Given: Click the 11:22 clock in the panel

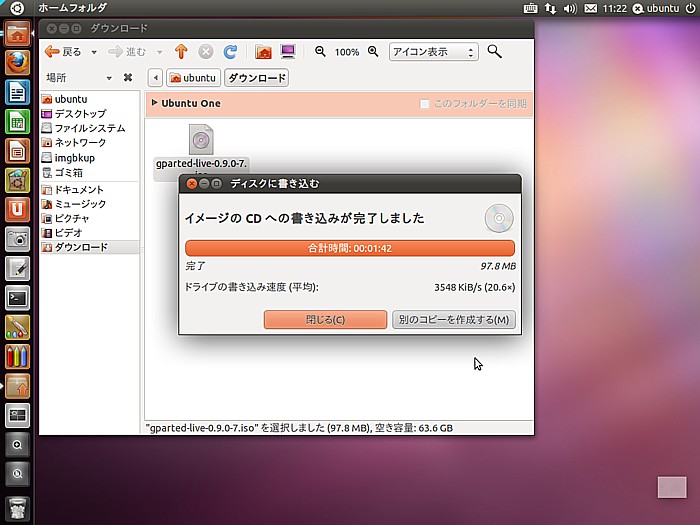Looking at the screenshot, I should pos(614,8).
